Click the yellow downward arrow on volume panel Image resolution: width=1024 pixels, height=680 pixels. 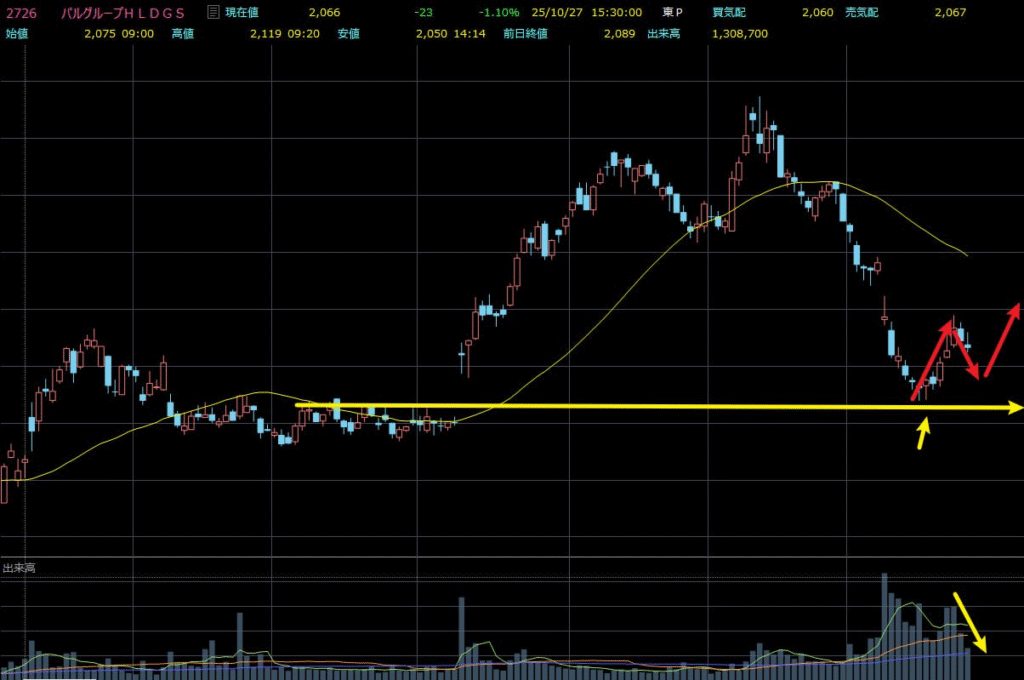[971, 622]
